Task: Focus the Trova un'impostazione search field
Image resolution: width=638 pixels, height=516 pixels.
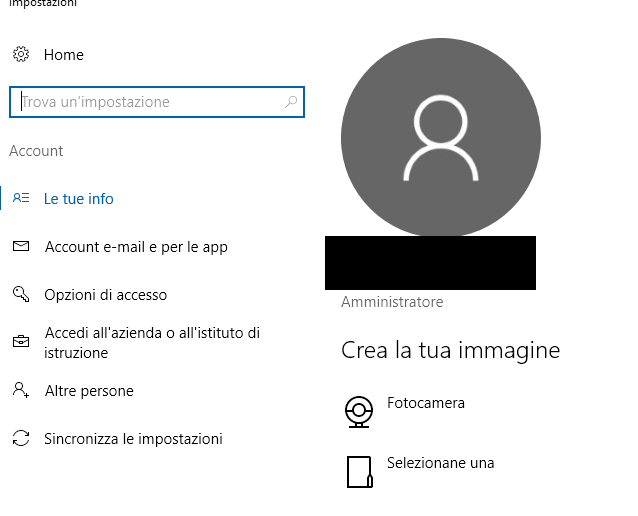Action: point(157,102)
